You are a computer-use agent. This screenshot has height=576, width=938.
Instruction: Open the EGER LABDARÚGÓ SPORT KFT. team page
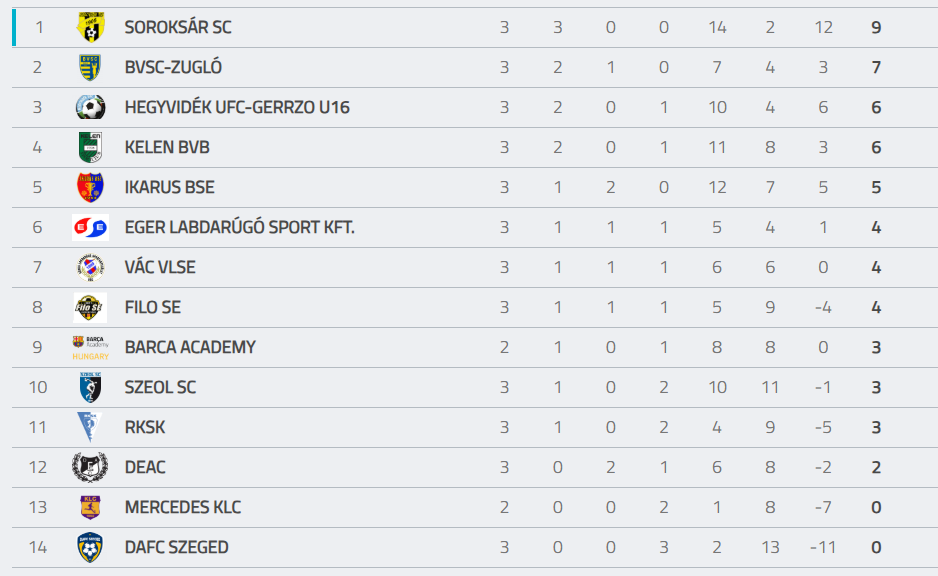[239, 227]
